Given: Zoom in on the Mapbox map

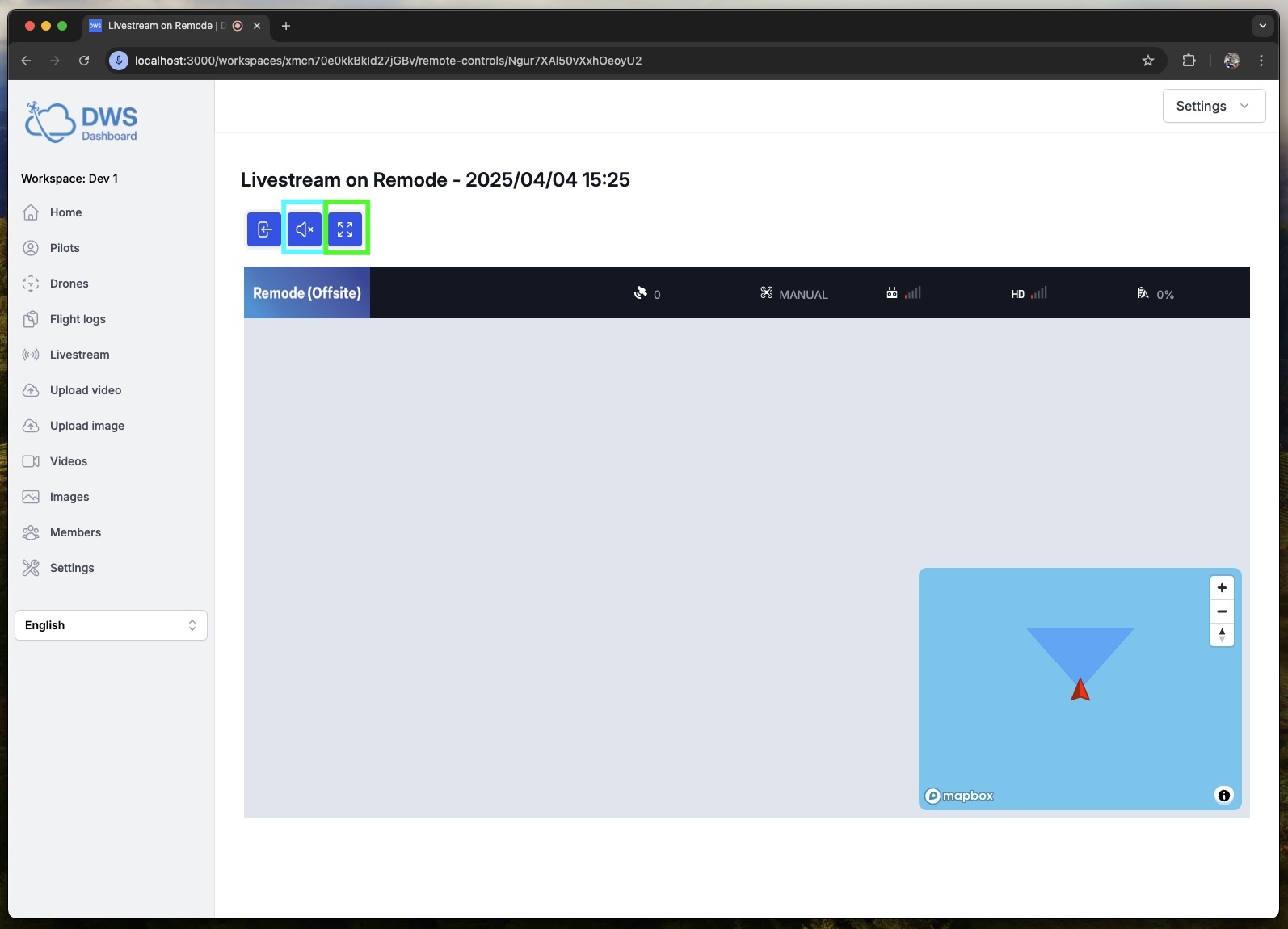Looking at the screenshot, I should click(1222, 588).
